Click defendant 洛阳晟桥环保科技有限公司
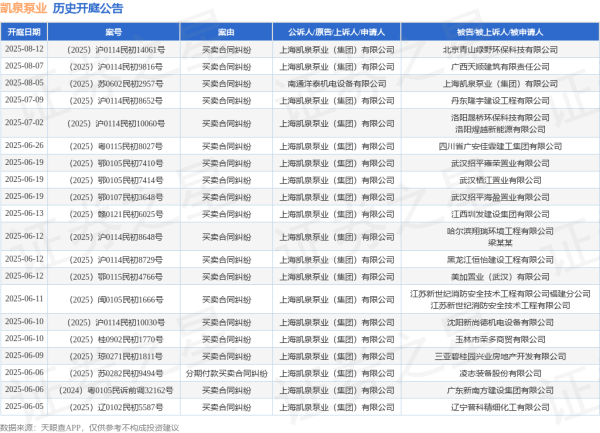 [x=500, y=118]
